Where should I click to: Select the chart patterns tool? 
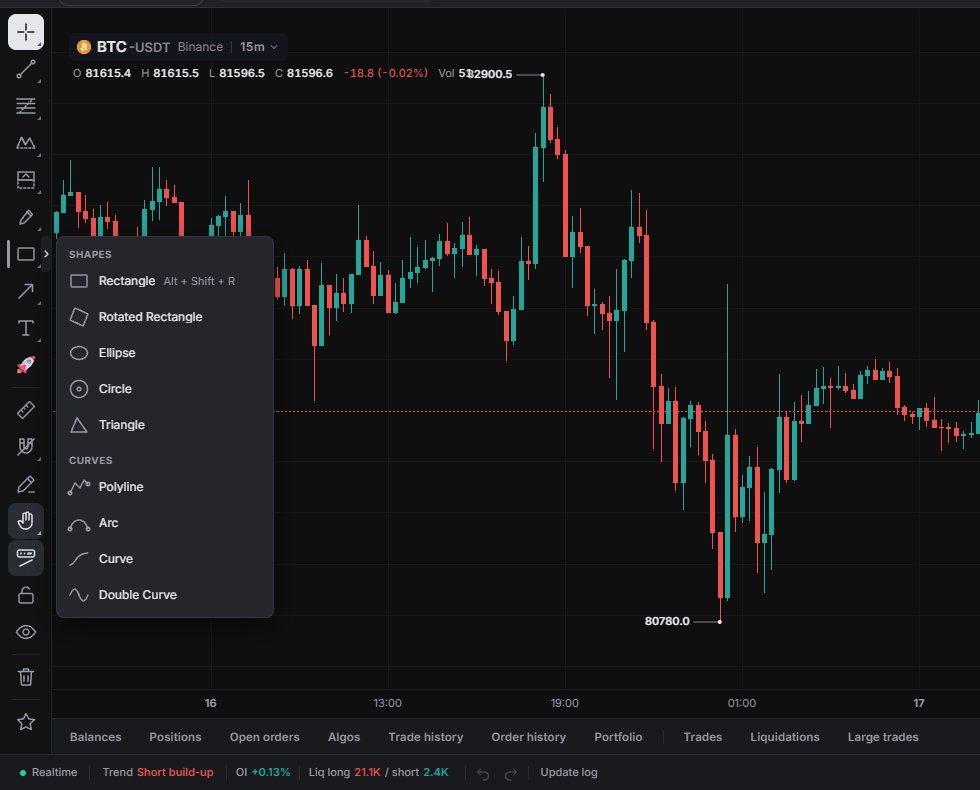point(26,143)
